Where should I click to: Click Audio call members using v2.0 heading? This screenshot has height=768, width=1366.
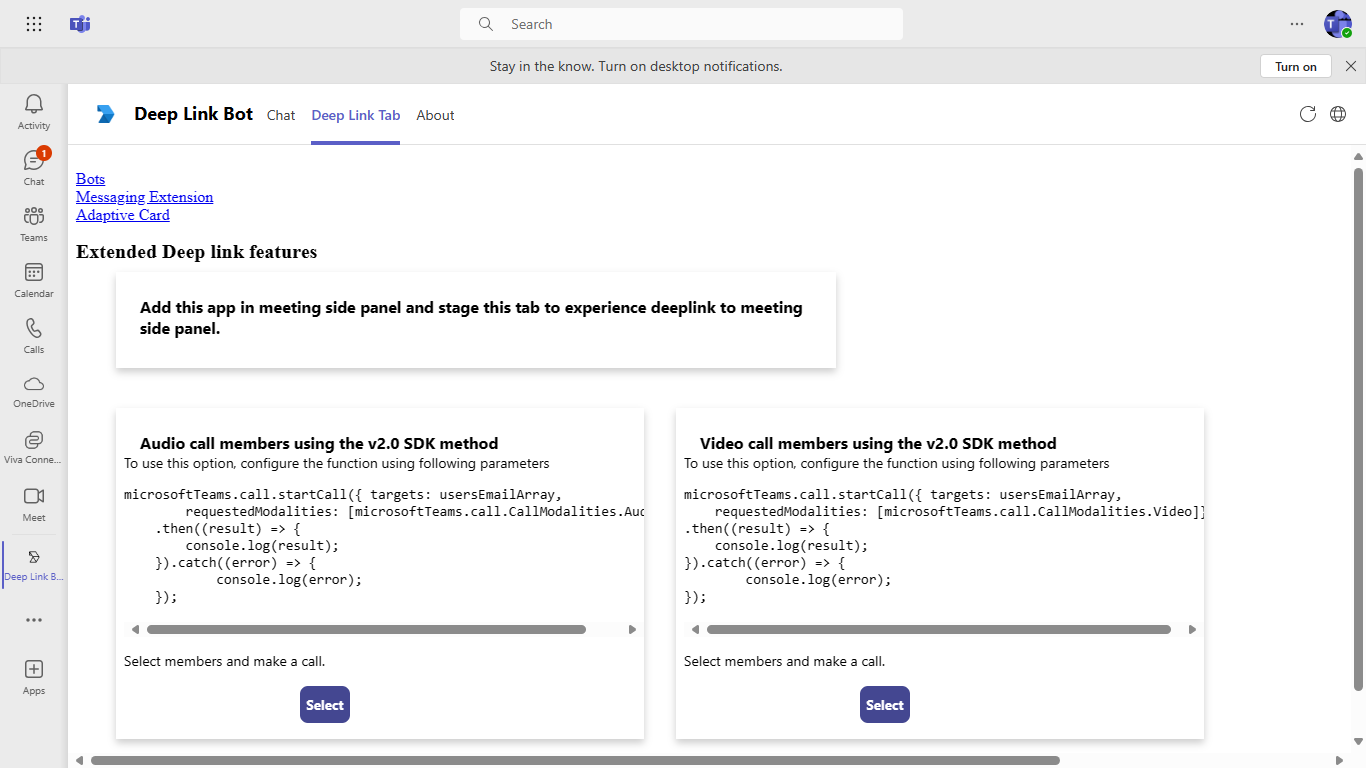(319, 443)
